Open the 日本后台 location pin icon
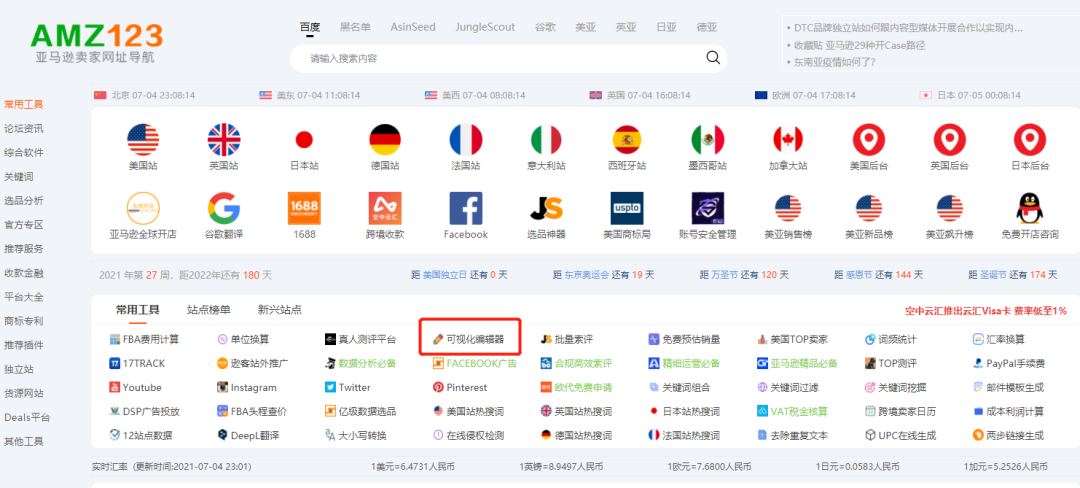Screen dimensions: 1080x488 point(1030,140)
